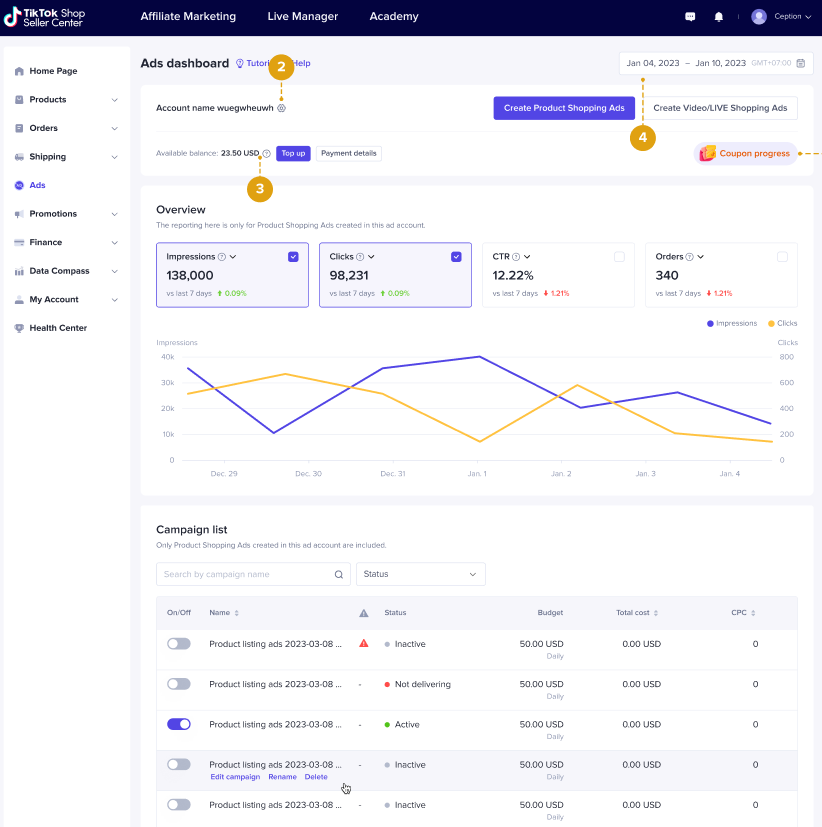Viewport: 822px width, 827px height.
Task: Click Create Product Shopping Ads button
Action: pyautogui.click(x=564, y=108)
